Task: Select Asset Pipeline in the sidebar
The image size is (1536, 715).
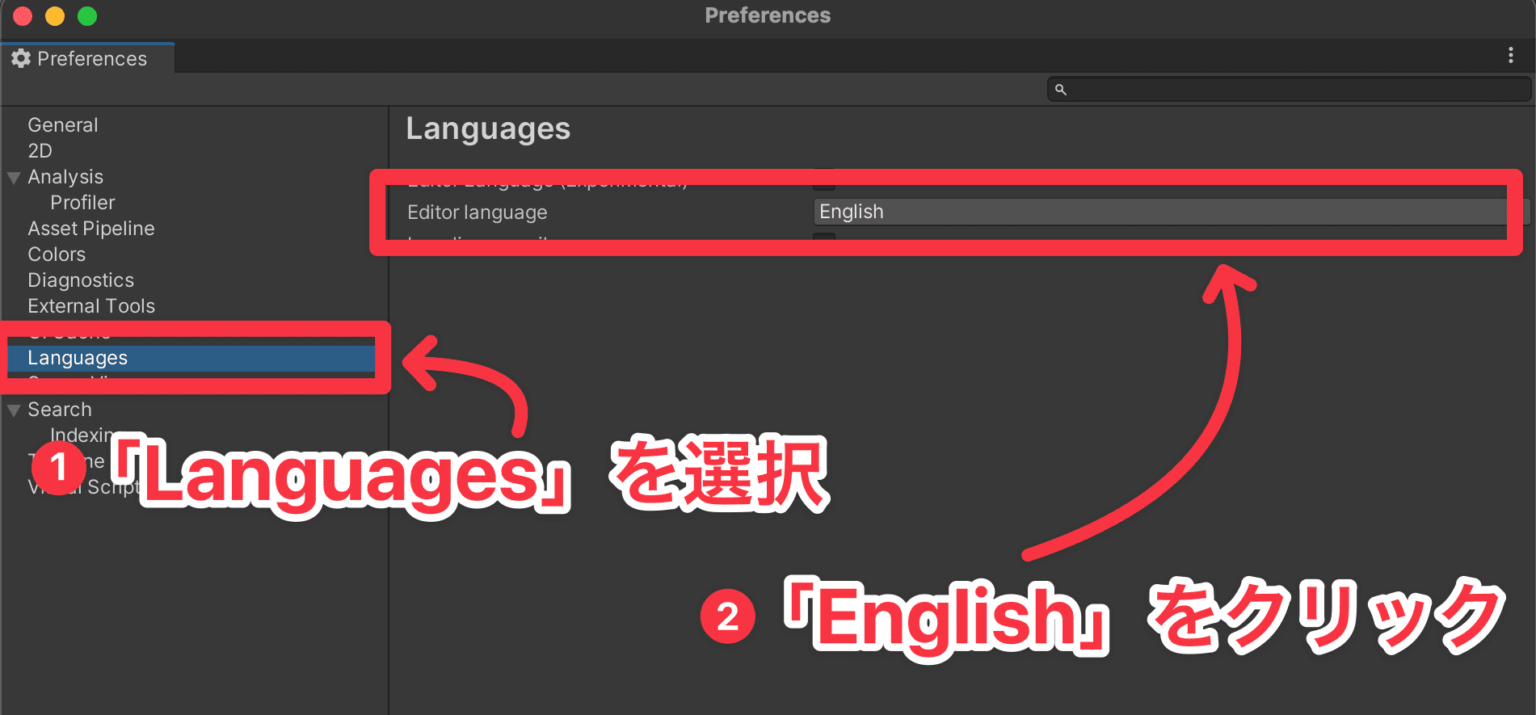Action: (91, 228)
